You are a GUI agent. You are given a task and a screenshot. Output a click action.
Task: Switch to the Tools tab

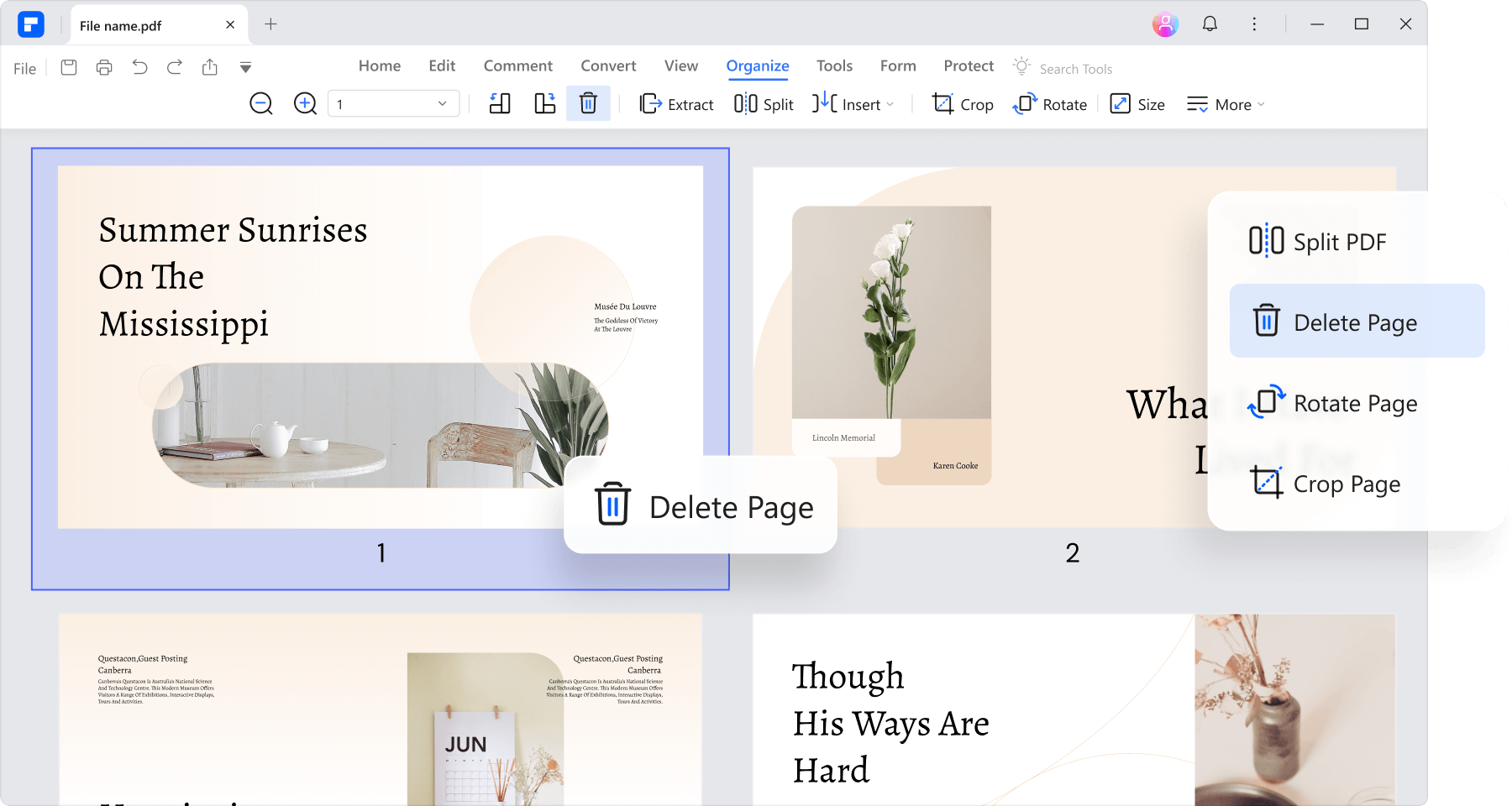coord(834,65)
